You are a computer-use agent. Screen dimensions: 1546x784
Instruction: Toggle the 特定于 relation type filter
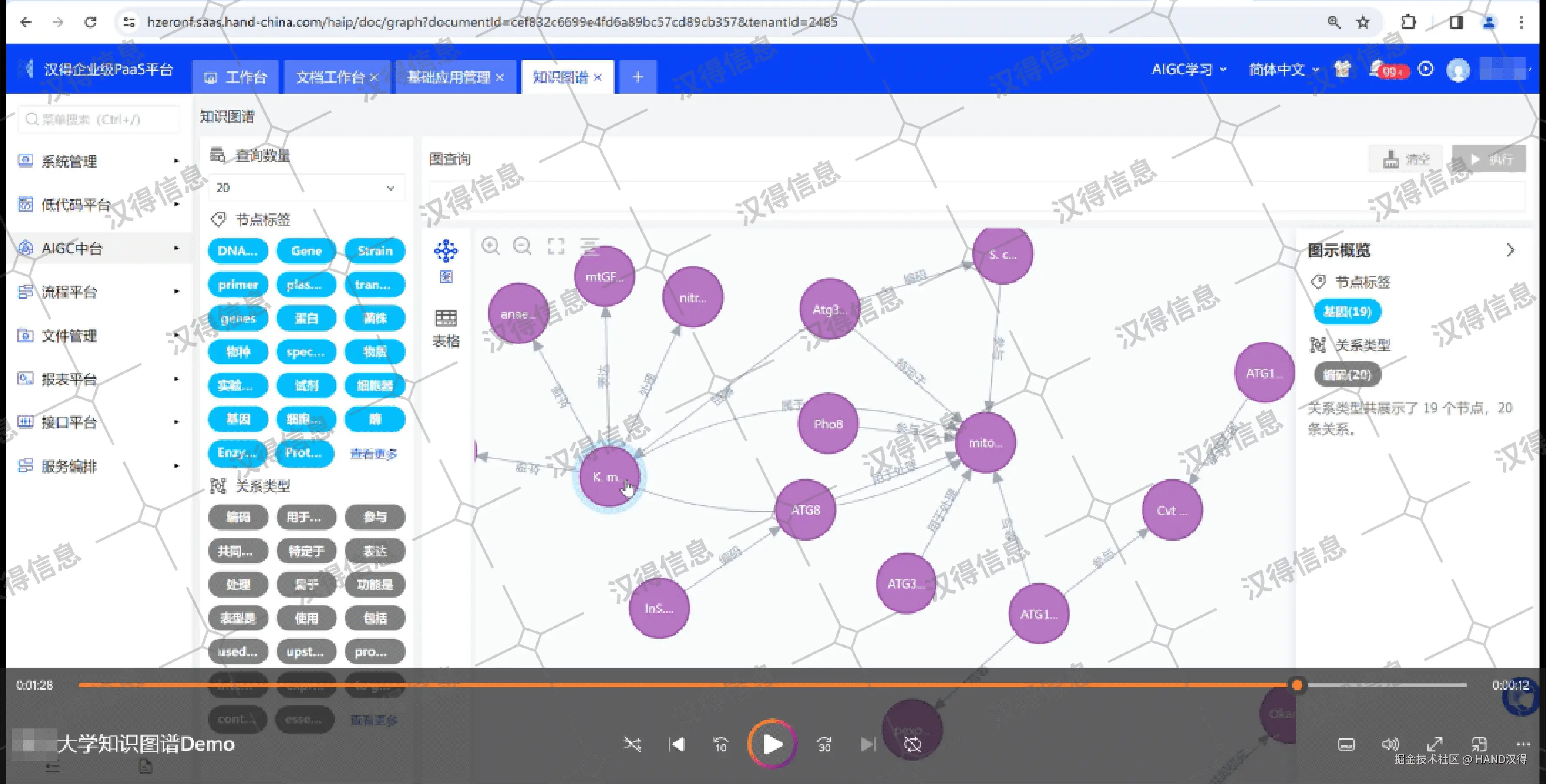(306, 551)
